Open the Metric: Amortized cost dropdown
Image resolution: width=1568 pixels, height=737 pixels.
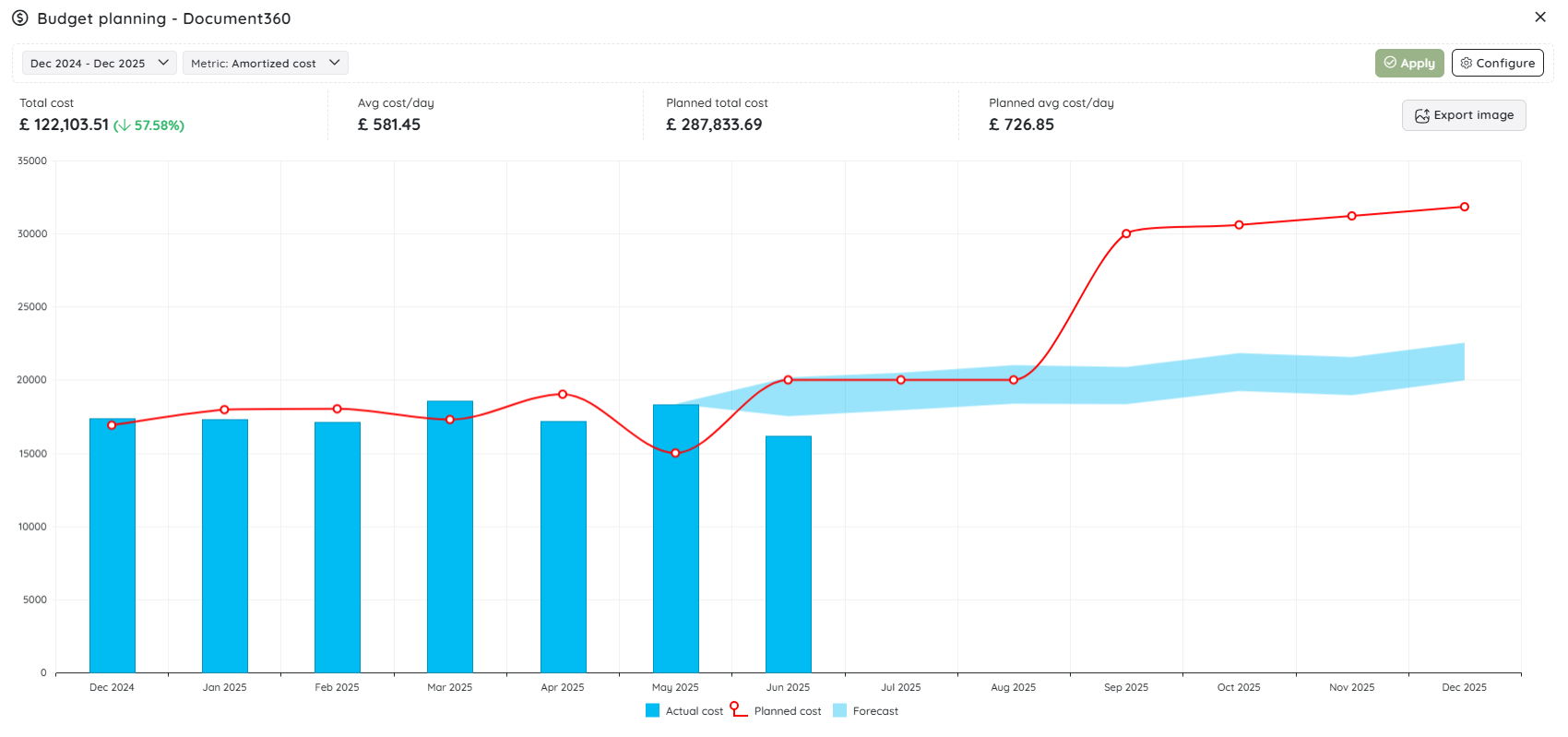point(266,63)
